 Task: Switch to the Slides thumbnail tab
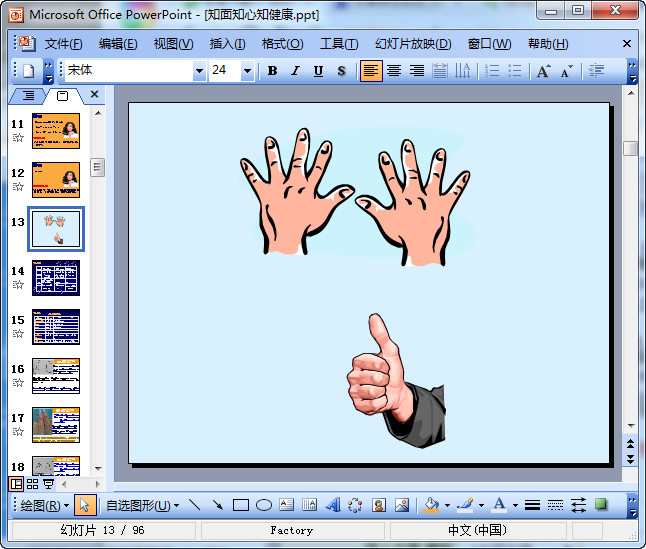[x=63, y=96]
